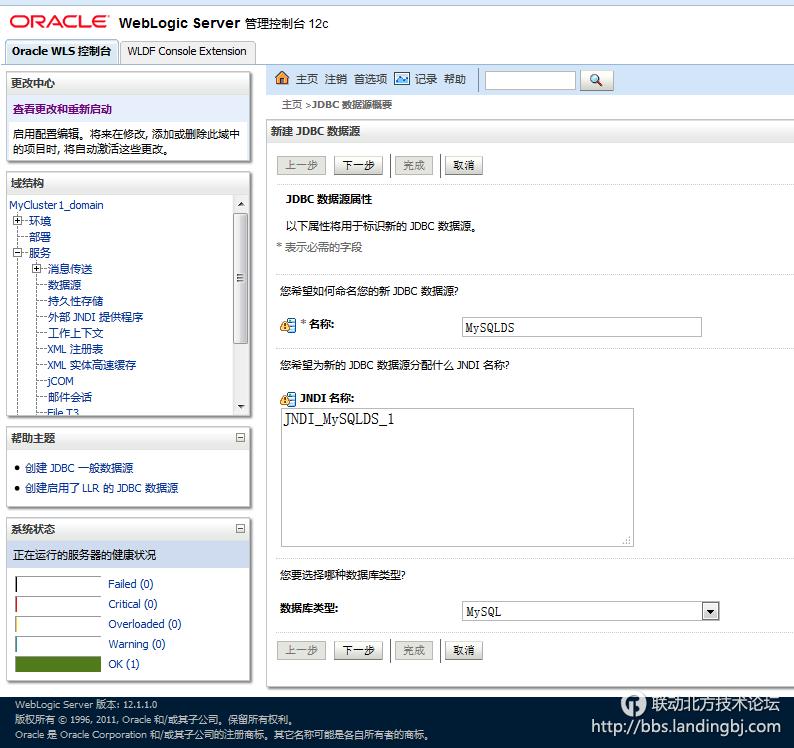Click the magnifier search button

596,80
